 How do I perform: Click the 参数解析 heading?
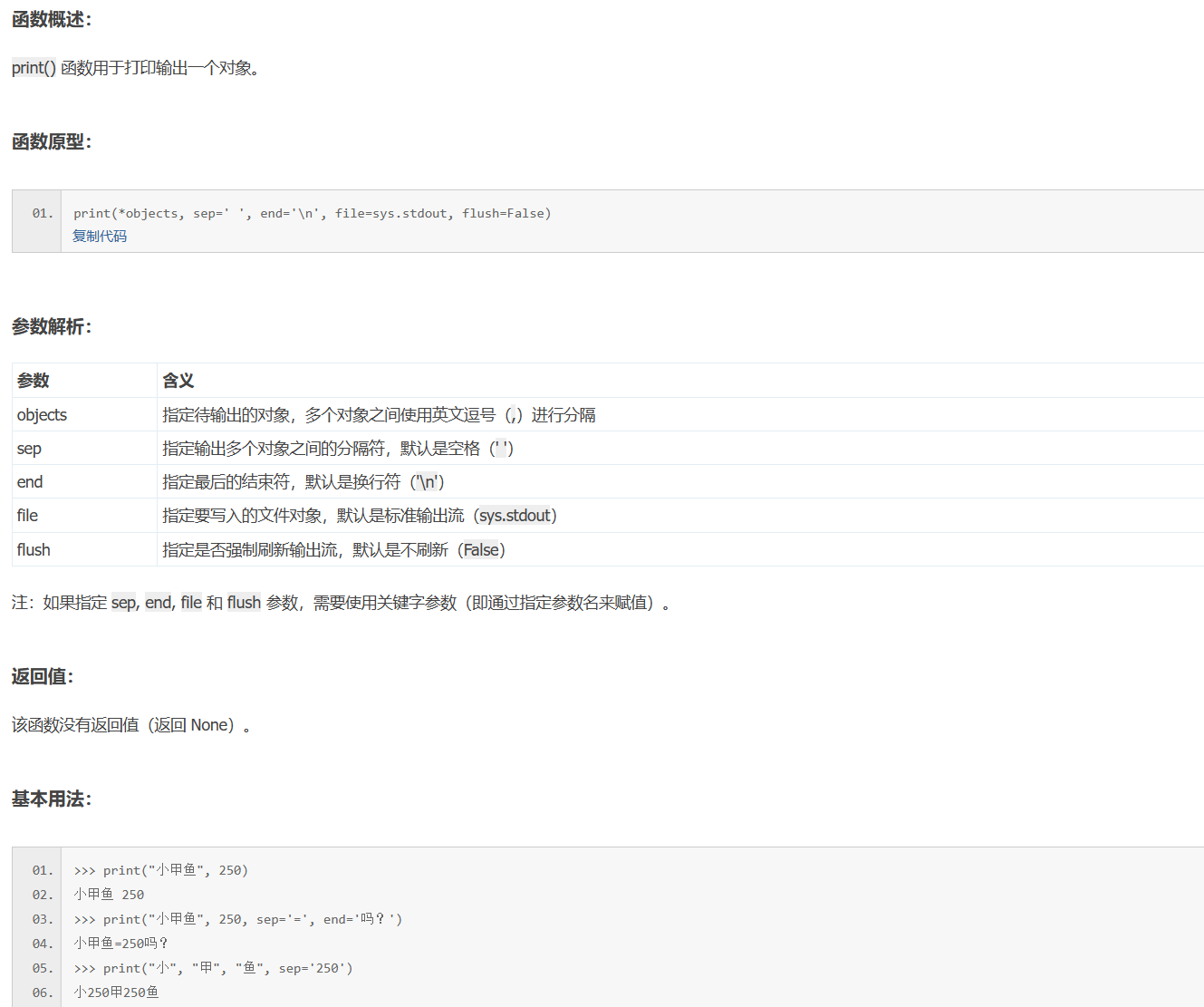[x=52, y=326]
